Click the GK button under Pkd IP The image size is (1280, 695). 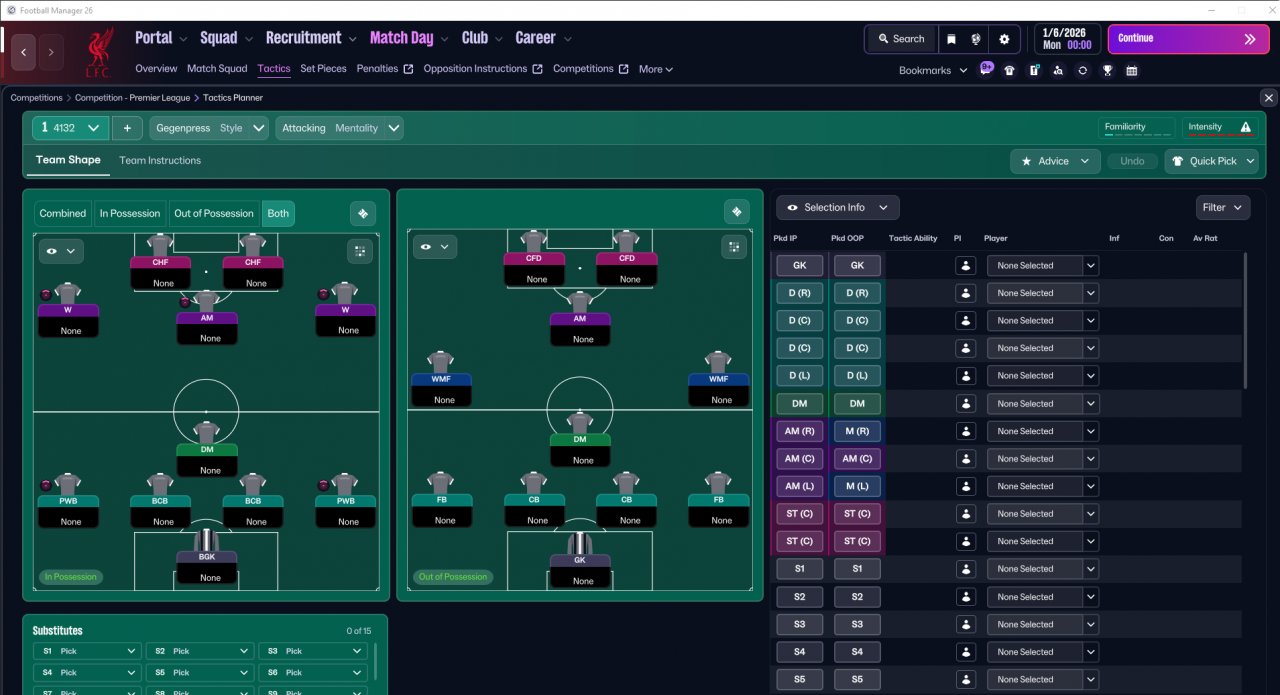click(799, 266)
